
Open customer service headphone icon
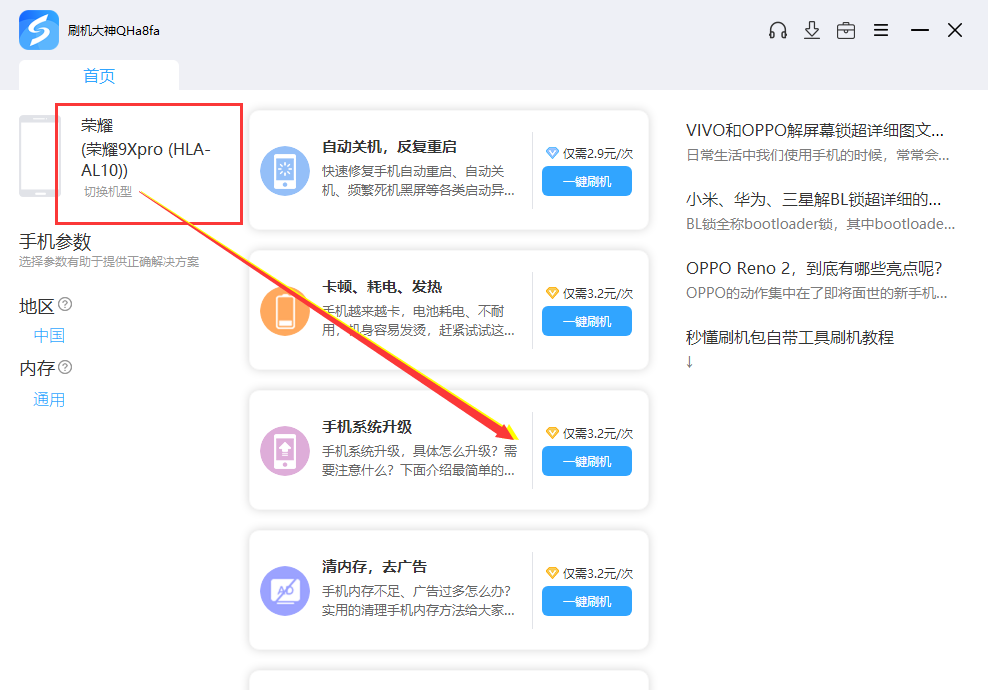pyautogui.click(x=778, y=30)
